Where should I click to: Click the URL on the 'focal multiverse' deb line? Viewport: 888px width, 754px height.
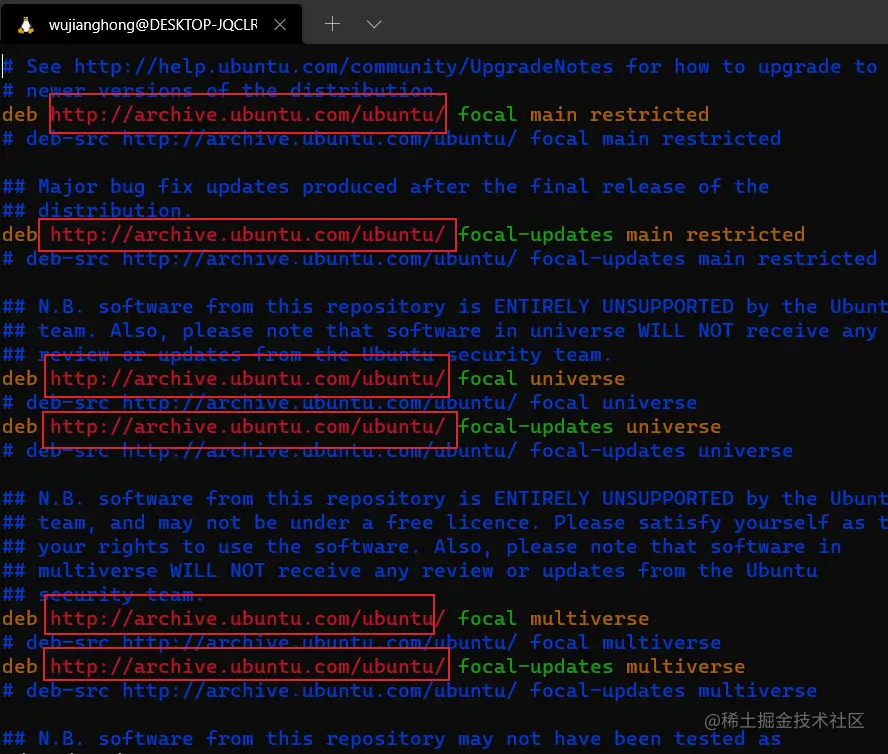pyautogui.click(x=247, y=619)
